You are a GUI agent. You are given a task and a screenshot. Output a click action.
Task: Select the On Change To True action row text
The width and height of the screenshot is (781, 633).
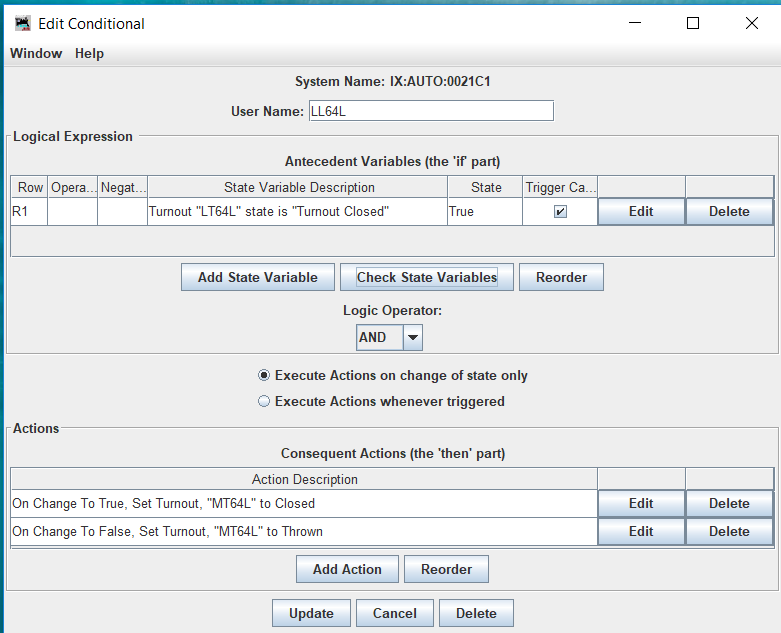pyautogui.click(x=163, y=504)
